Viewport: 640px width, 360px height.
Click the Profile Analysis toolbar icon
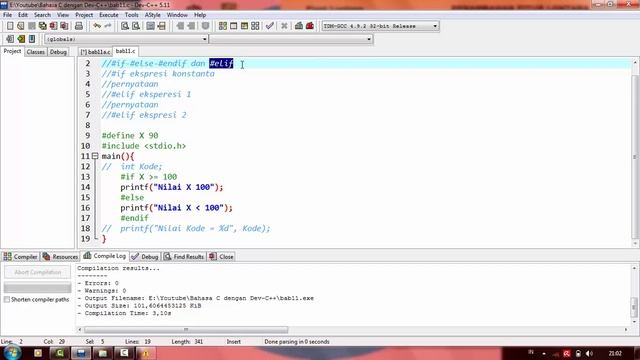pos(299,26)
